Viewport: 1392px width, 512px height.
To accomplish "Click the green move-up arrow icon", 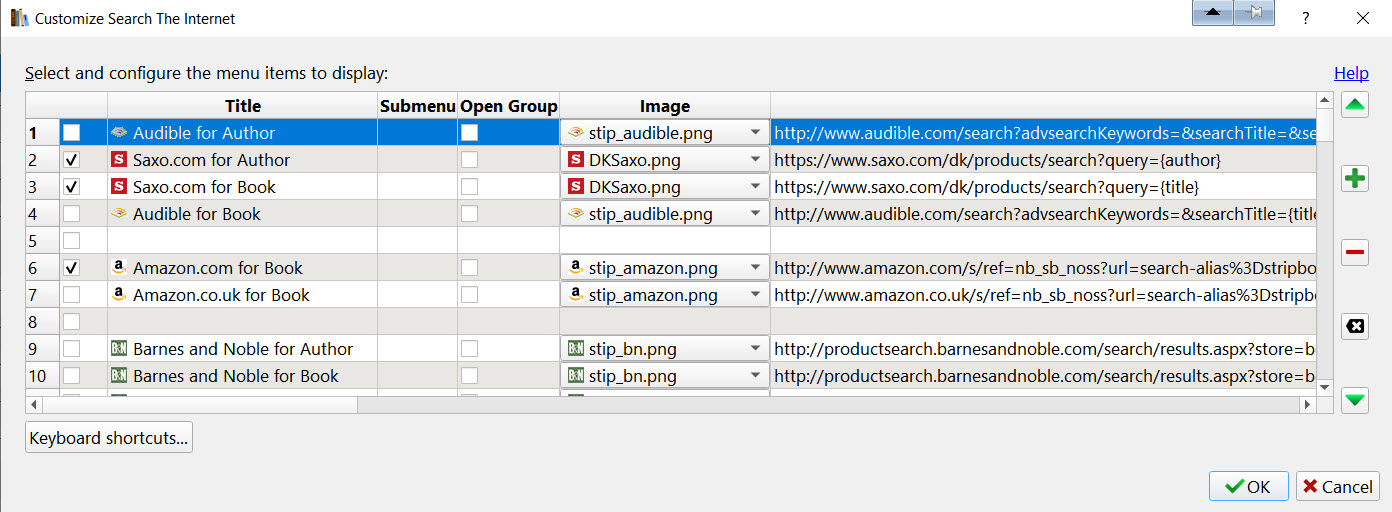I will (1355, 105).
